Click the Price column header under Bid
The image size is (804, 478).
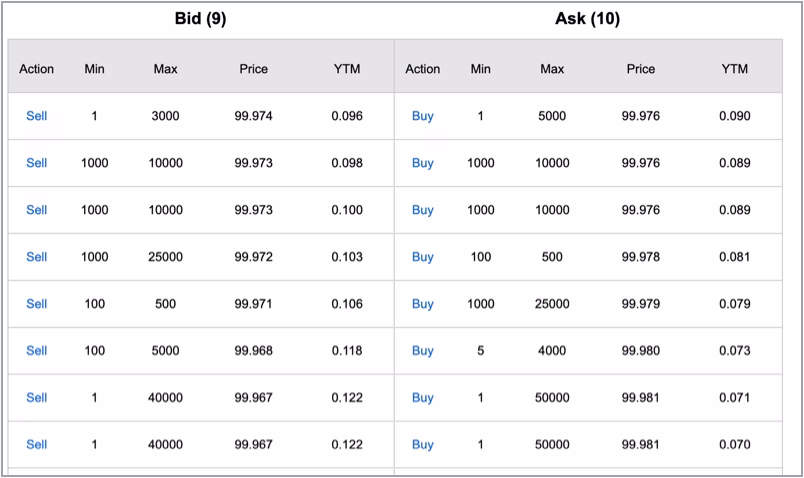point(253,69)
